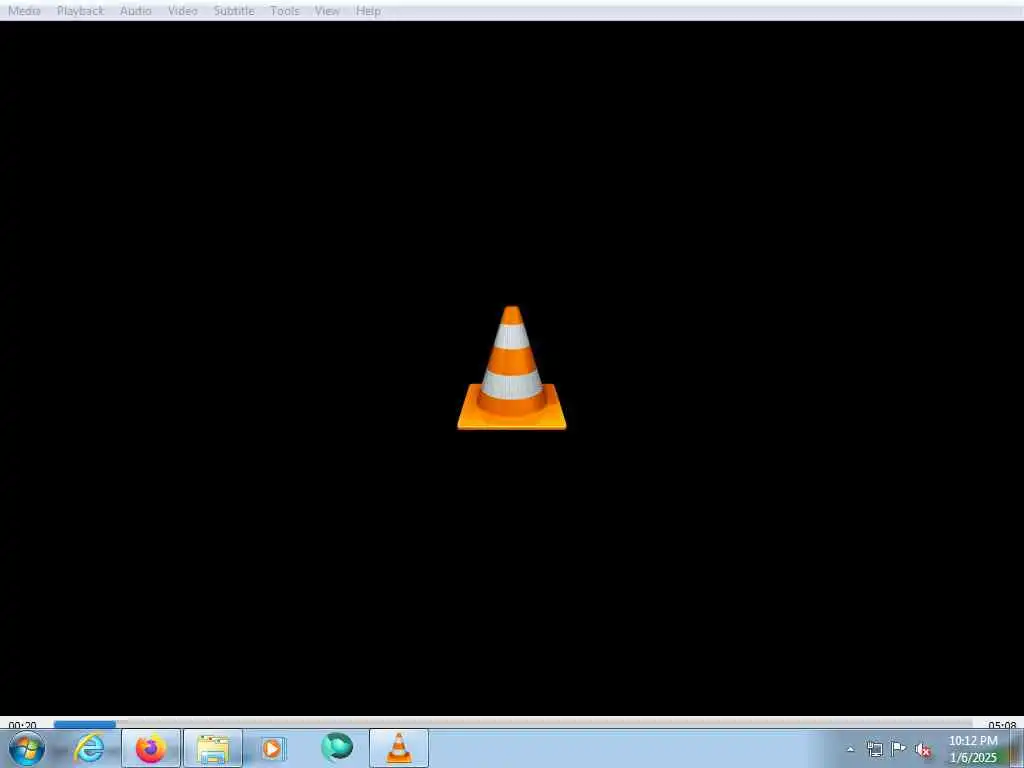The image size is (1024, 768).
Task: Open the View menu
Action: (327, 11)
